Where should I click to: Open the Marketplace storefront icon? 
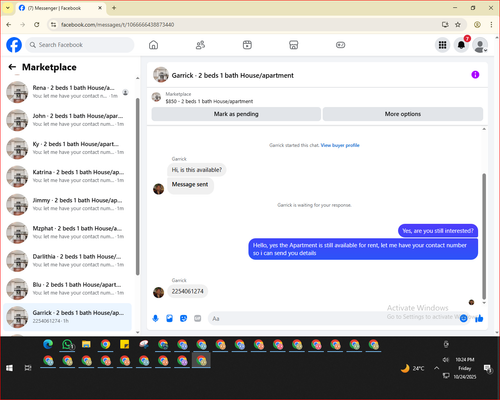point(294,45)
